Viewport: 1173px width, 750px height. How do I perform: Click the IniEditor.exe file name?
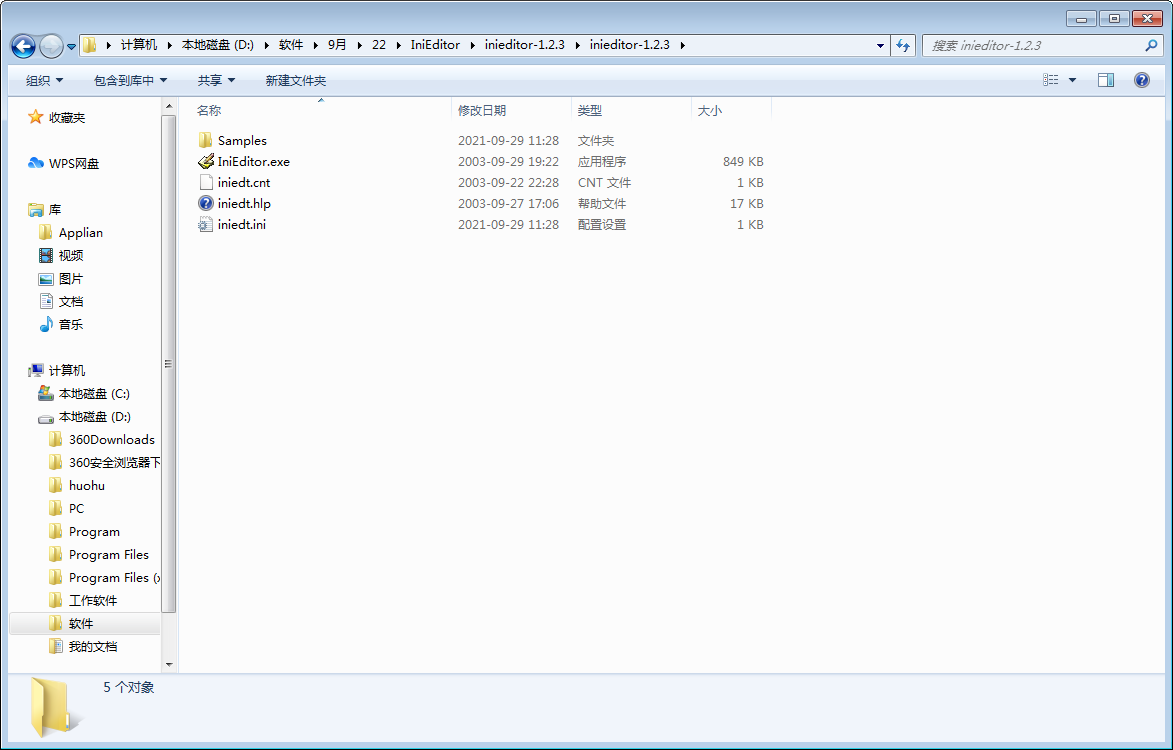click(x=254, y=162)
